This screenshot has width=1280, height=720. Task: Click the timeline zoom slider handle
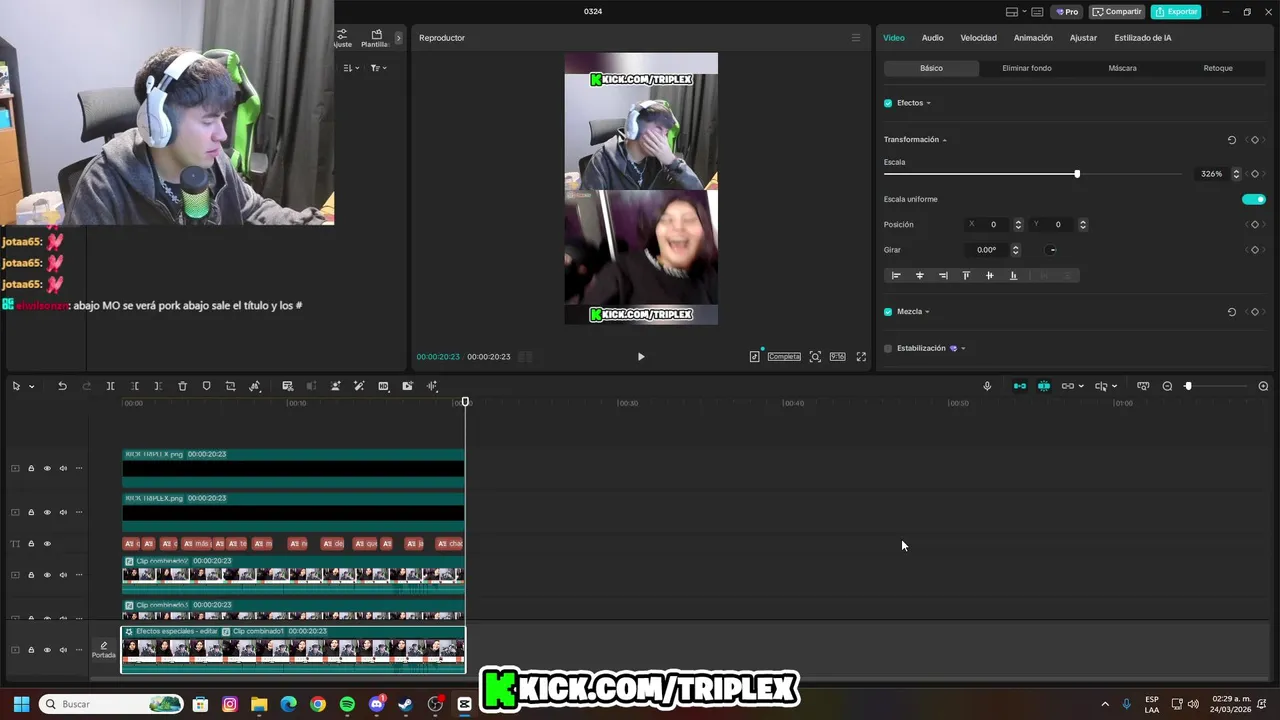[1188, 386]
